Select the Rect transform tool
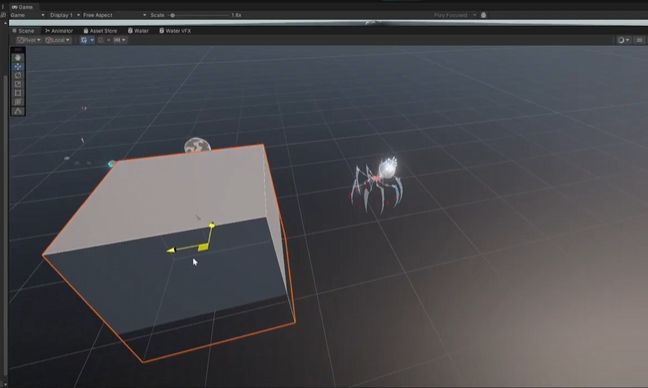The height and width of the screenshot is (388, 648). pyautogui.click(x=18, y=93)
